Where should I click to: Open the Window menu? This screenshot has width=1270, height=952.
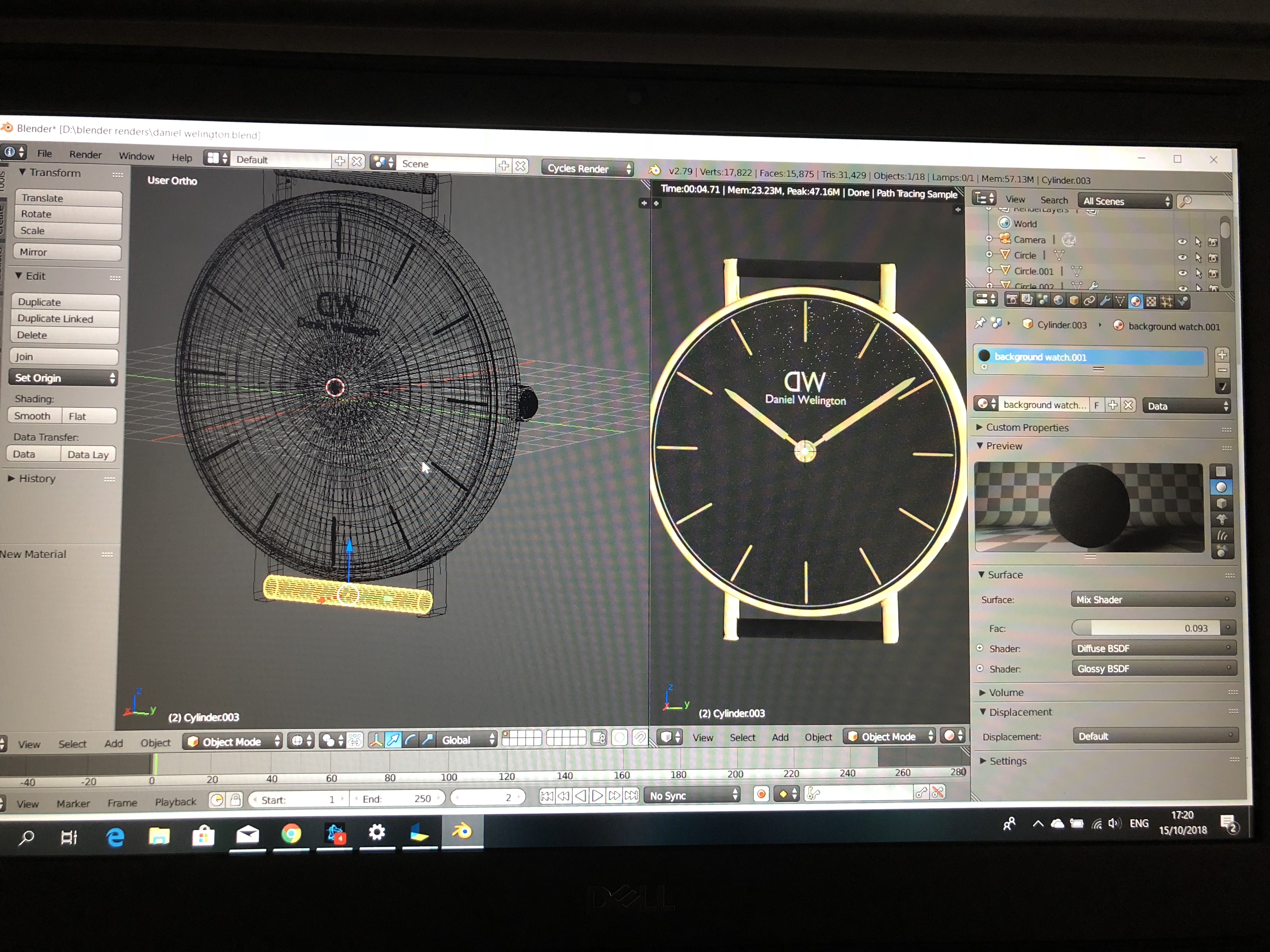[x=137, y=156]
